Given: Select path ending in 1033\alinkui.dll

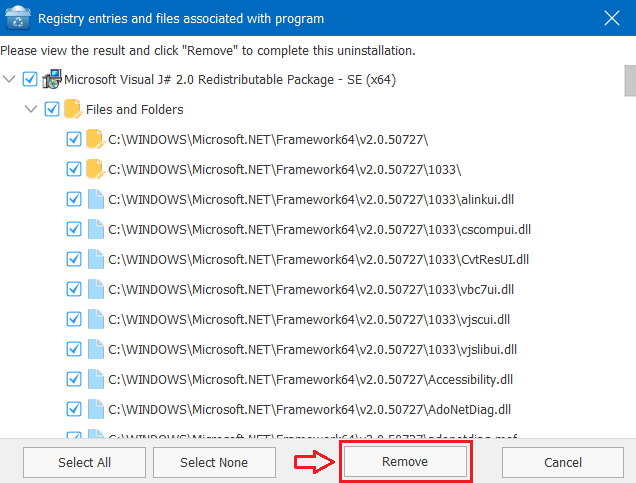Looking at the screenshot, I should tap(311, 200).
